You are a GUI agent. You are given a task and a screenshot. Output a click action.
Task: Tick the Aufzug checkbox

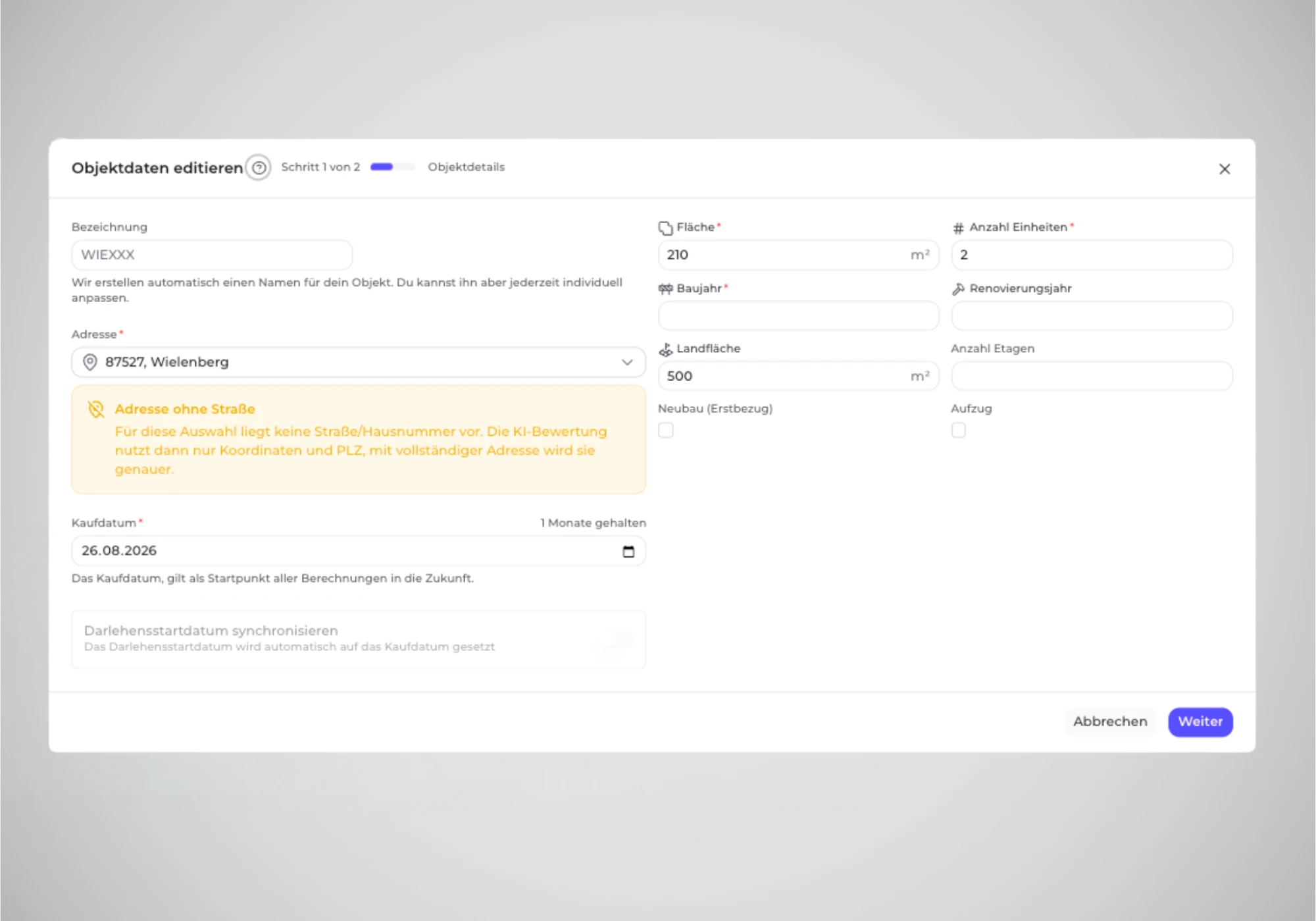pyautogui.click(x=959, y=431)
